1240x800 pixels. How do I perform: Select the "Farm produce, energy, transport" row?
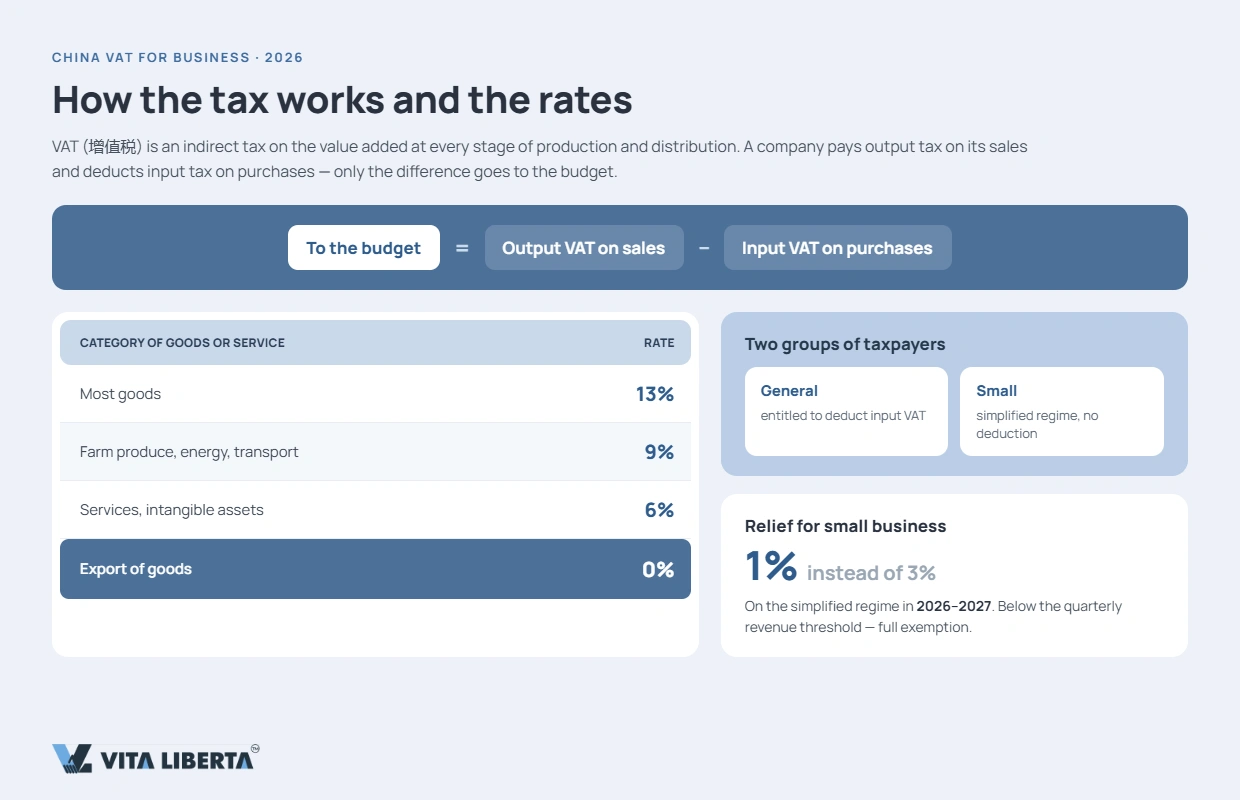375,452
